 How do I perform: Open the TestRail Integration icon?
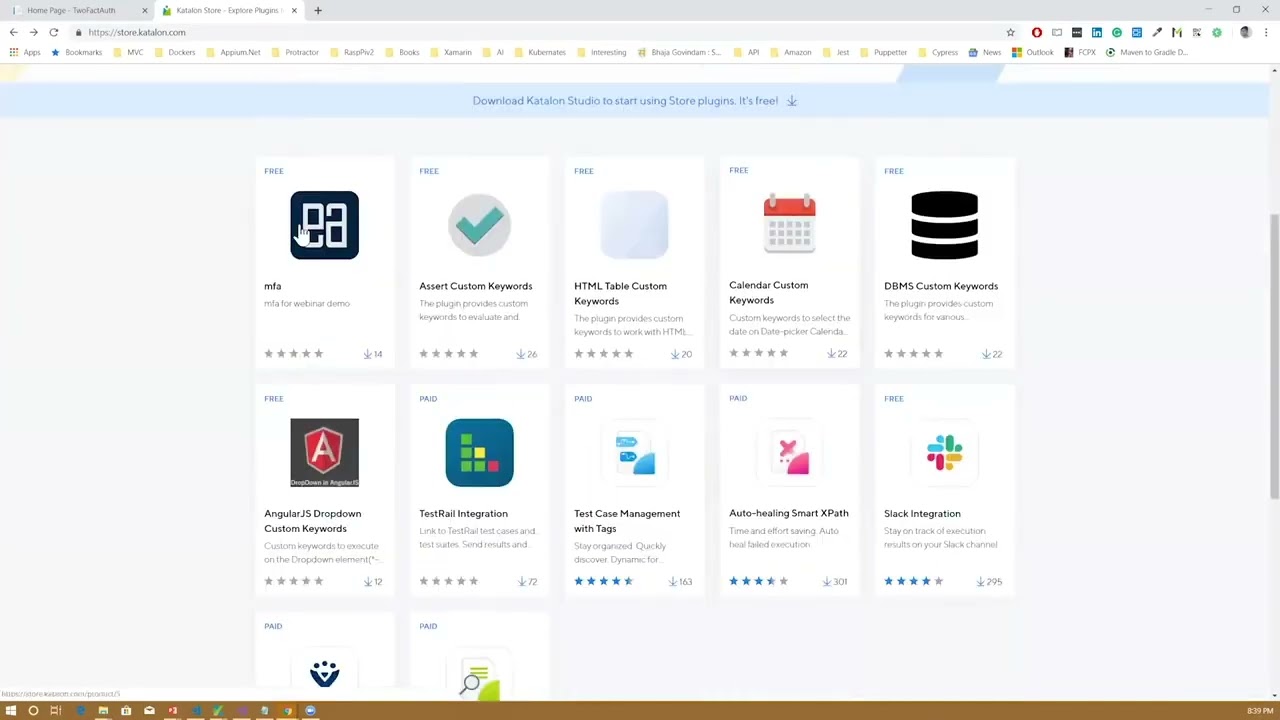[479, 452]
